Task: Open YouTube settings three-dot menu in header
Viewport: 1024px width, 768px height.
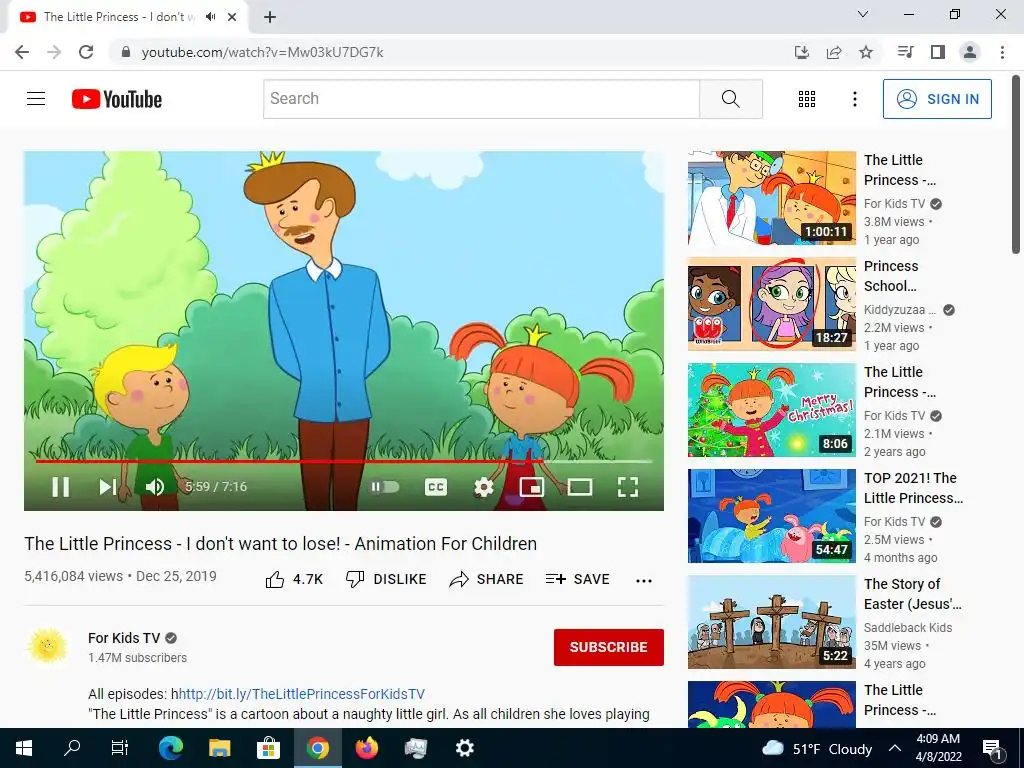Action: point(854,99)
